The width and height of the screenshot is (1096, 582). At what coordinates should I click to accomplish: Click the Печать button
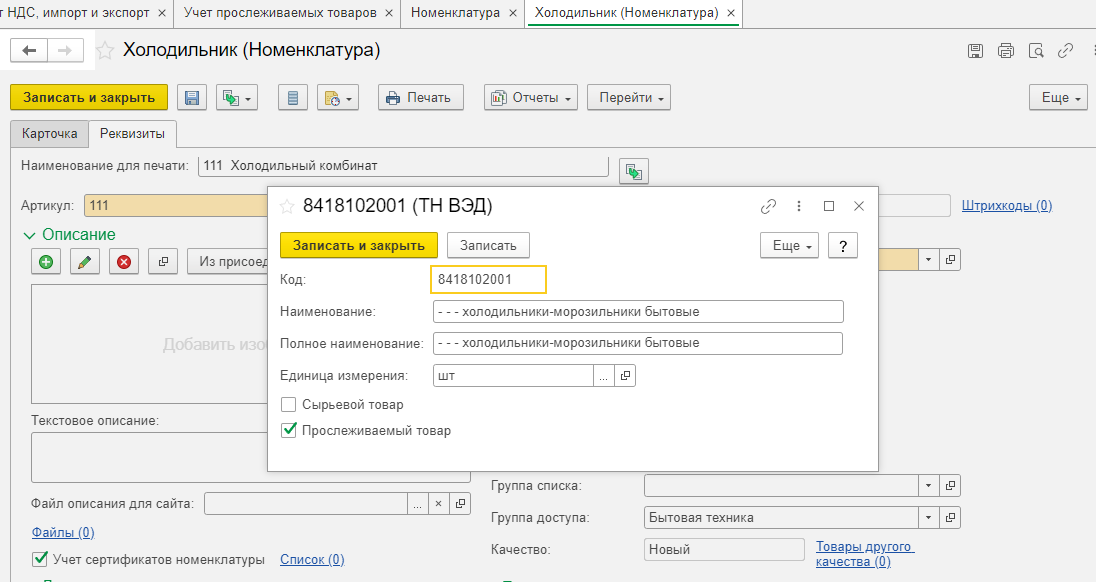420,98
